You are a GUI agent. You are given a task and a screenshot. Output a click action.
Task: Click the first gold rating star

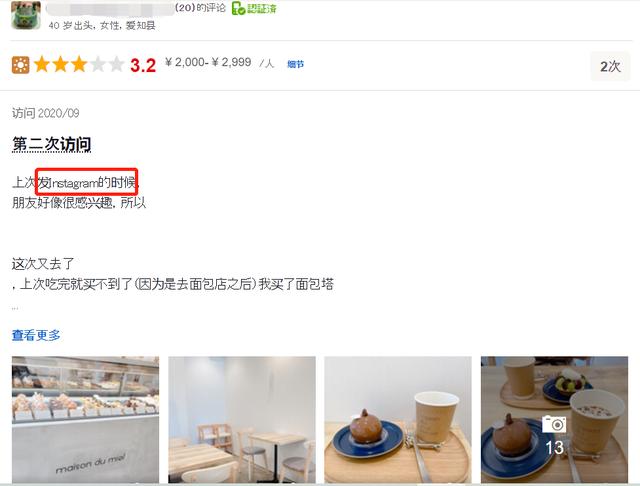pyautogui.click(x=42, y=64)
